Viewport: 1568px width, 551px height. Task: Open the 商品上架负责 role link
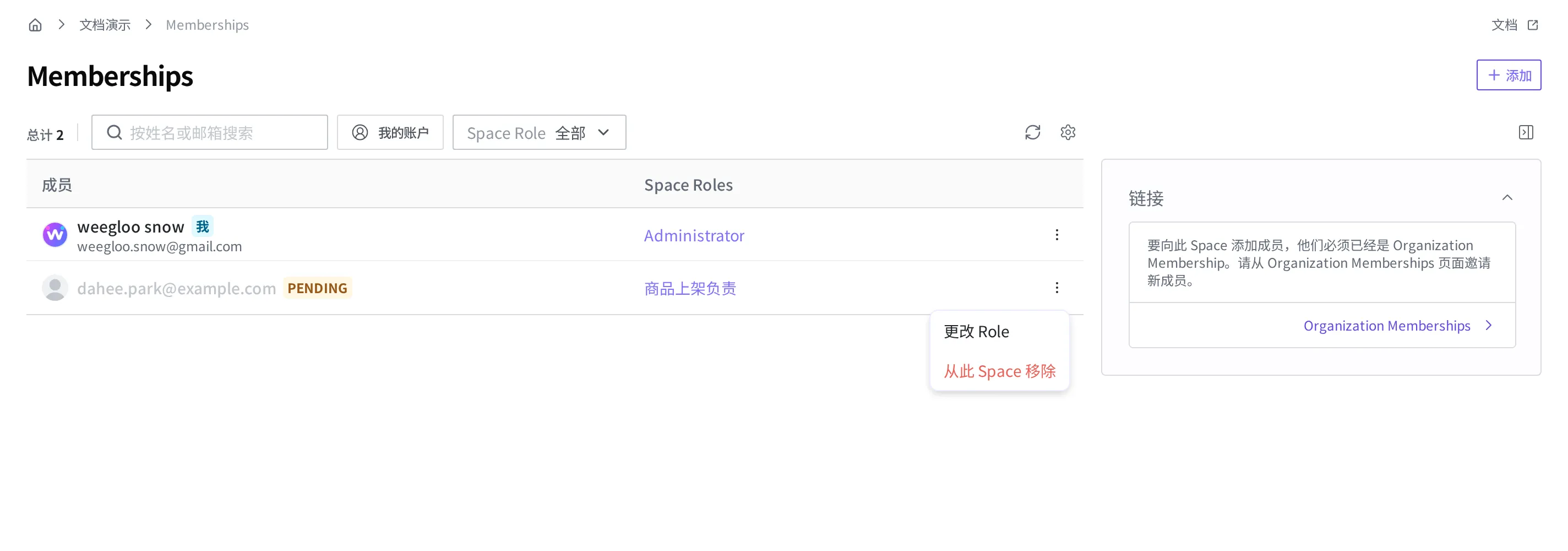pos(690,288)
